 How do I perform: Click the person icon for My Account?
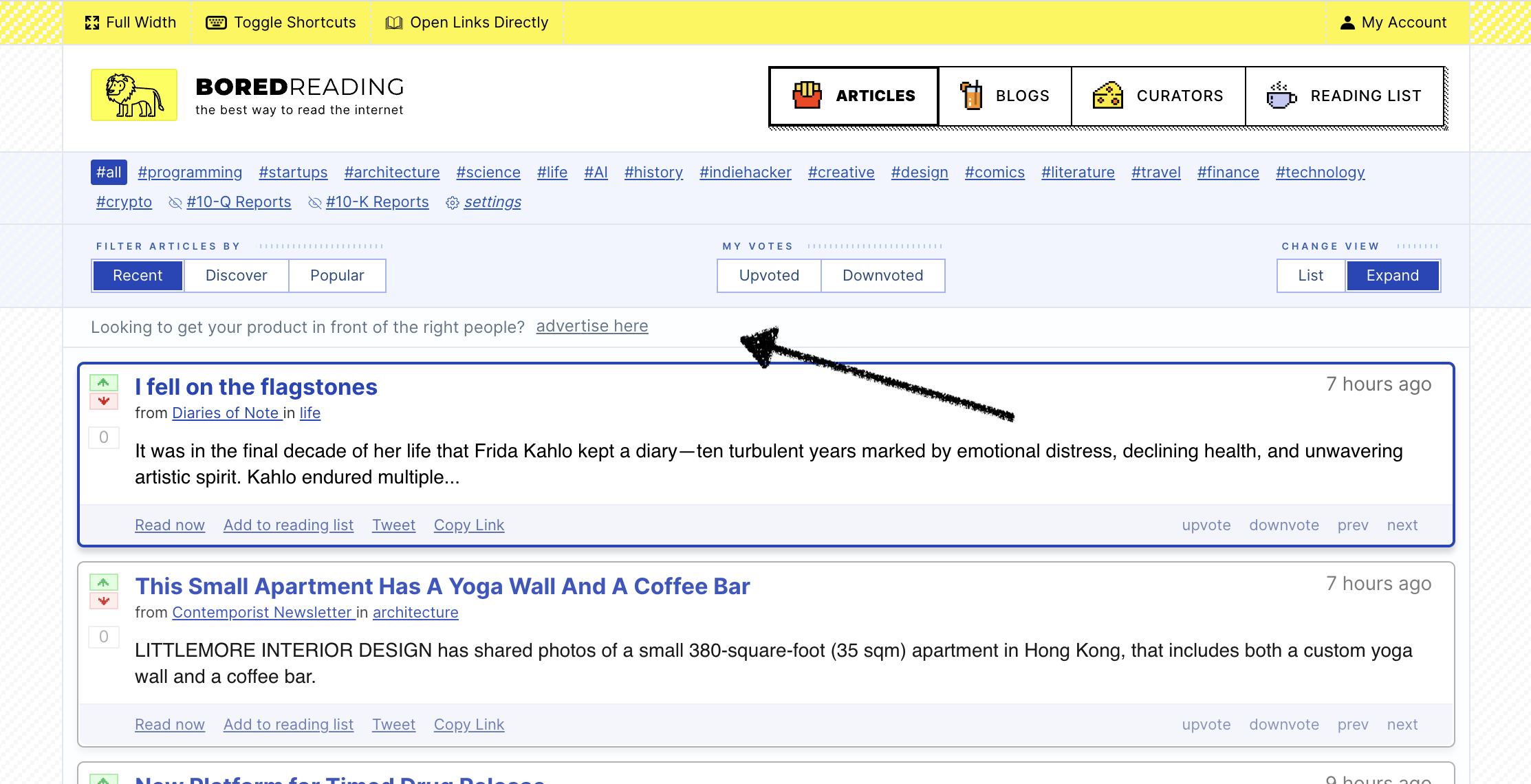1347,23
